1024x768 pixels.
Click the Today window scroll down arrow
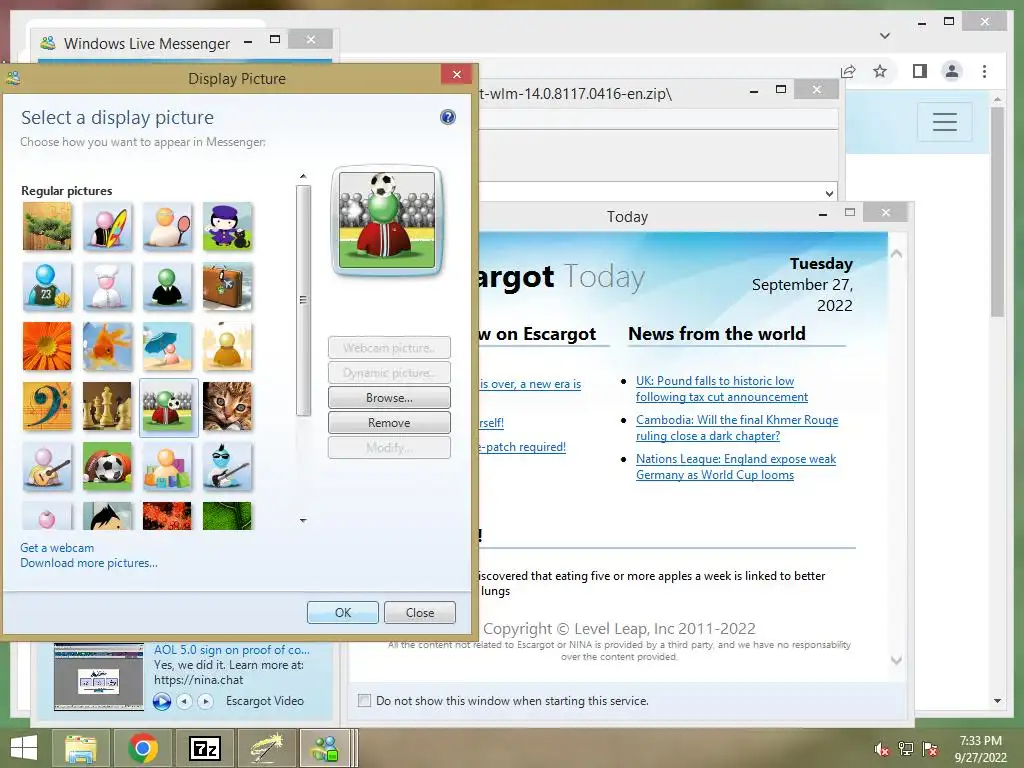pyautogui.click(x=897, y=660)
